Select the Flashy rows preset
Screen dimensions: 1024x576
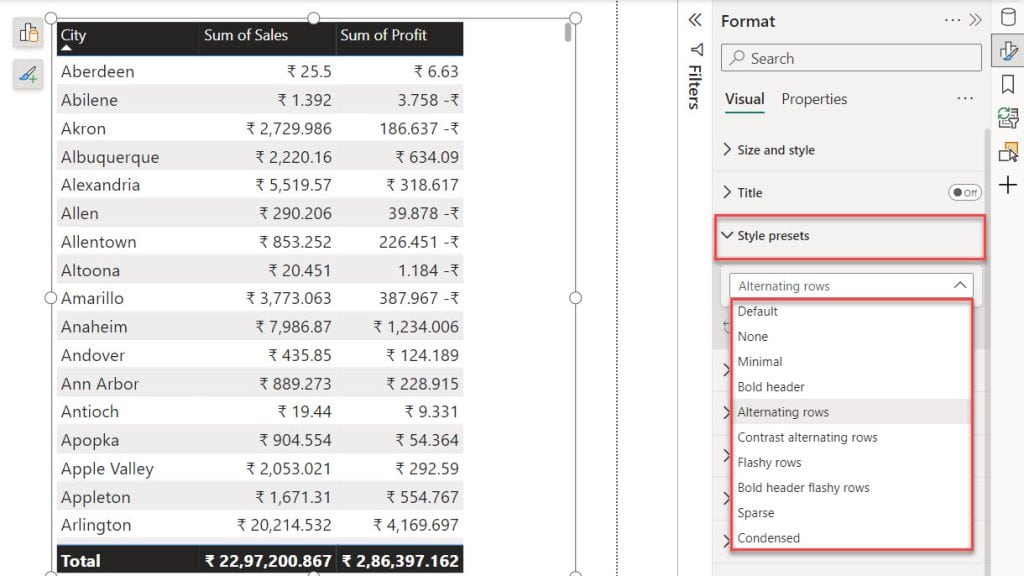851,462
